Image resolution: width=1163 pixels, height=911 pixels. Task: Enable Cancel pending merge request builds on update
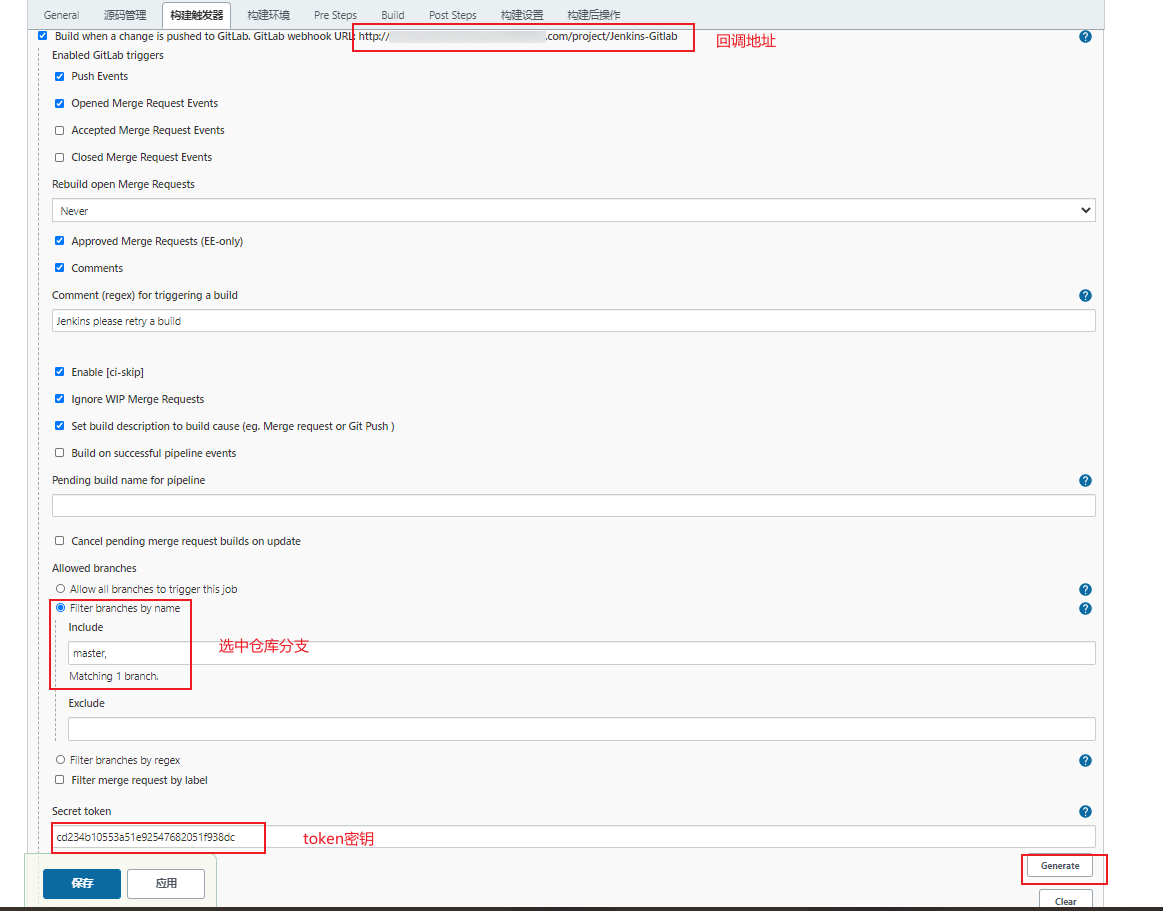pos(59,541)
